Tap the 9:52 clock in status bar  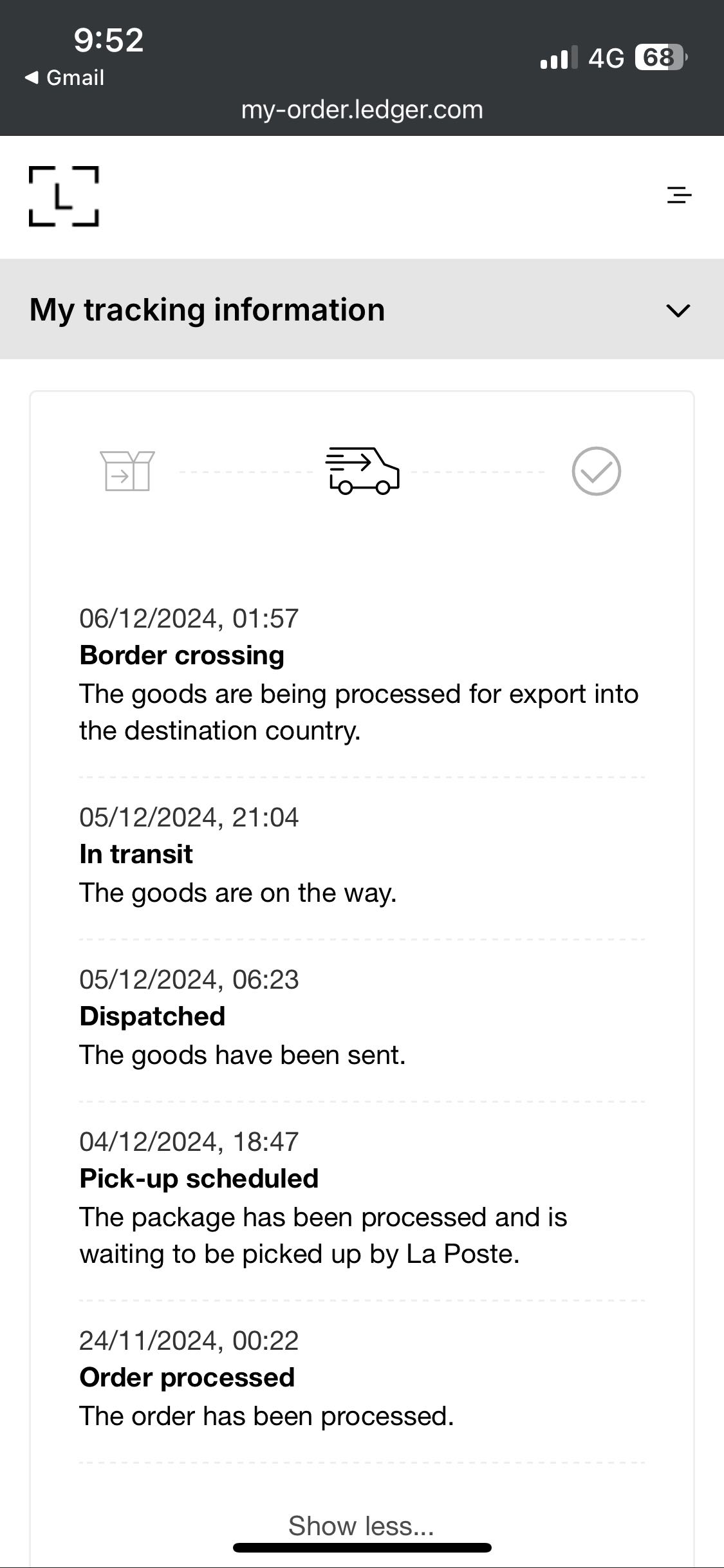pos(108,40)
